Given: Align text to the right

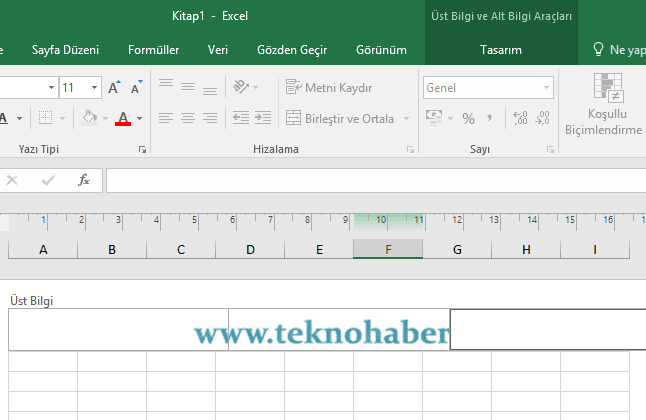Looking at the screenshot, I should pos(210,118).
